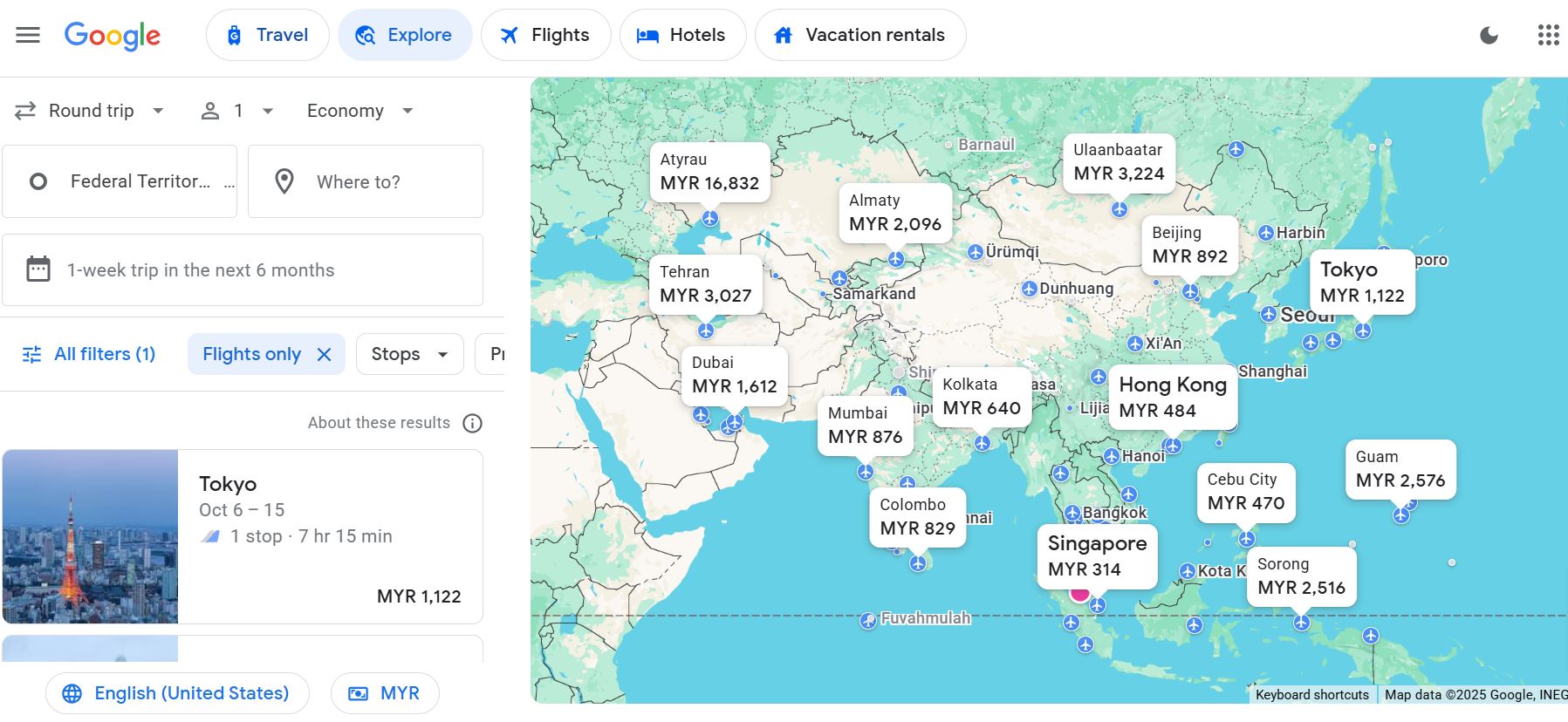
Task: Select Guam MYR 2,576 map label
Action: click(1400, 469)
